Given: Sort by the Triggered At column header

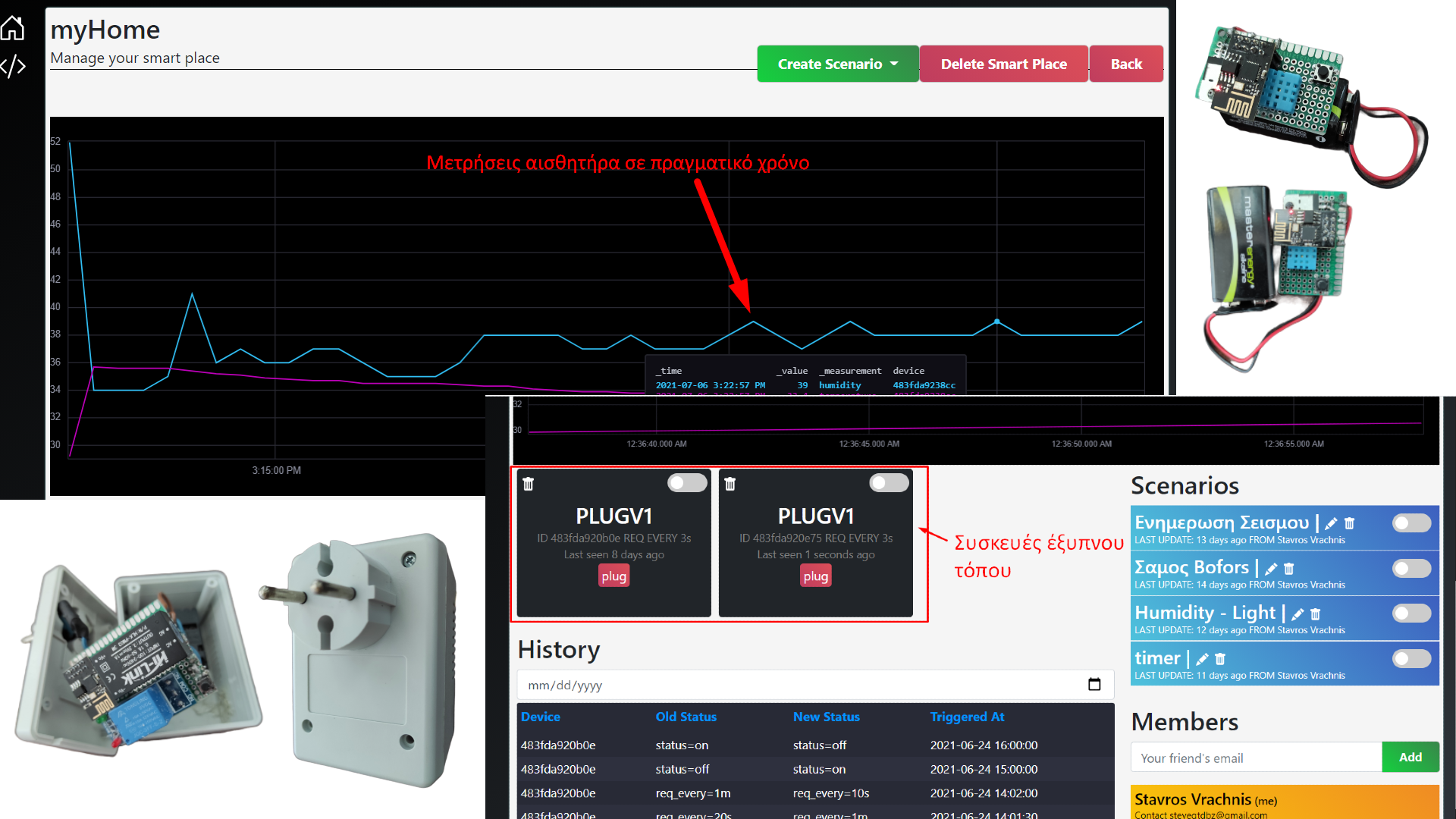Looking at the screenshot, I should (968, 717).
